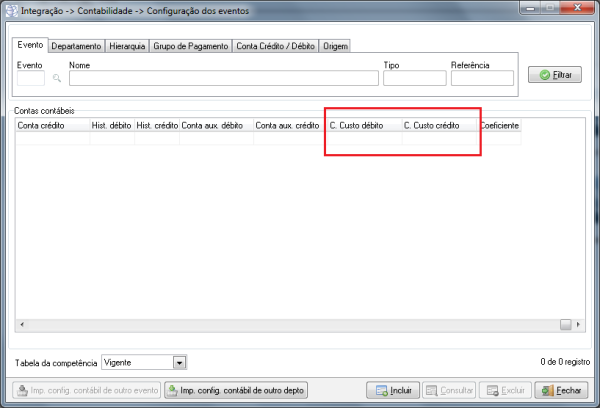Sort by the Conta crédito column header
Screen dimensions: 600x408
pos(52,126)
